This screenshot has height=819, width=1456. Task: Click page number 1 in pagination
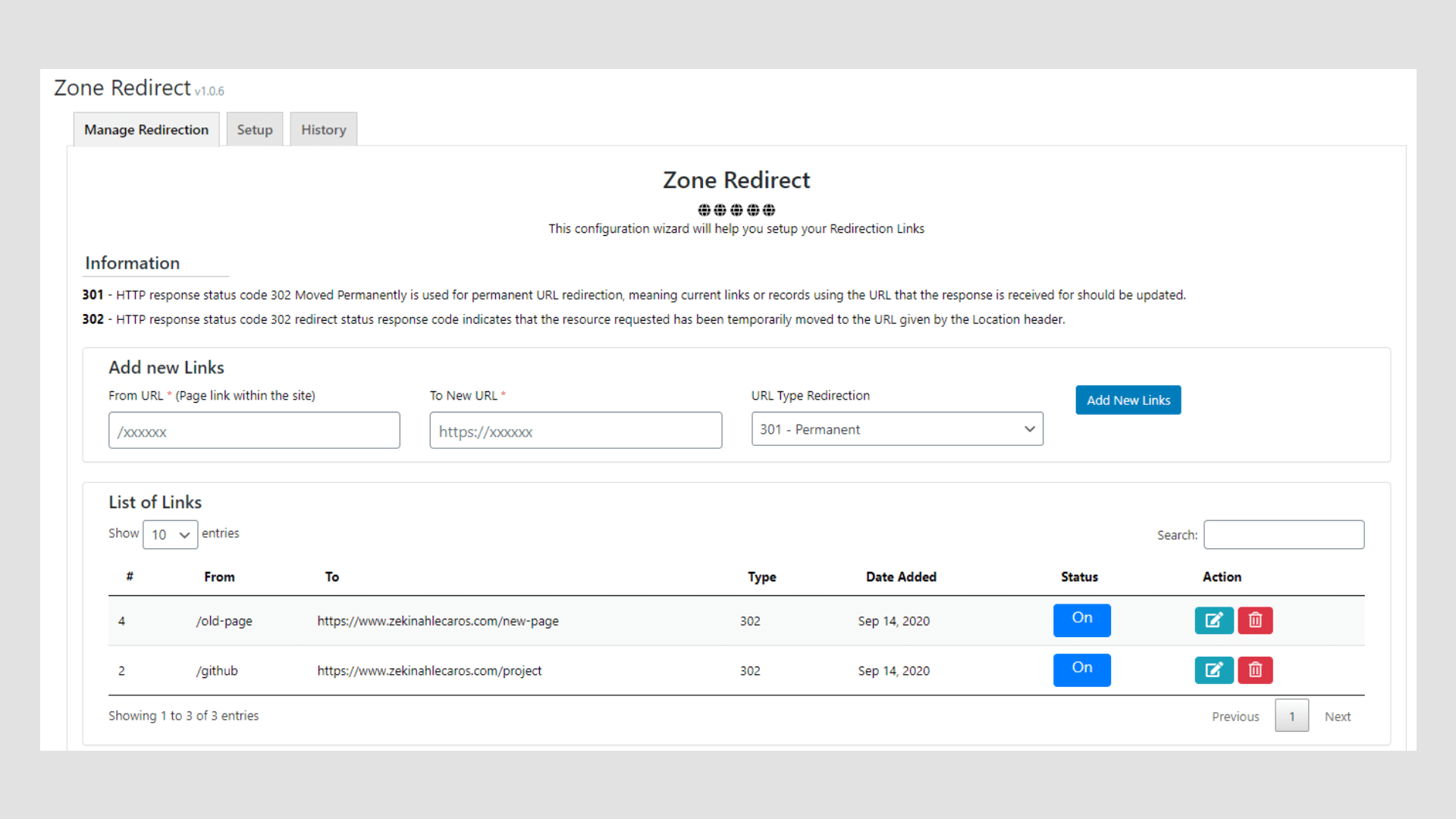(x=1291, y=716)
